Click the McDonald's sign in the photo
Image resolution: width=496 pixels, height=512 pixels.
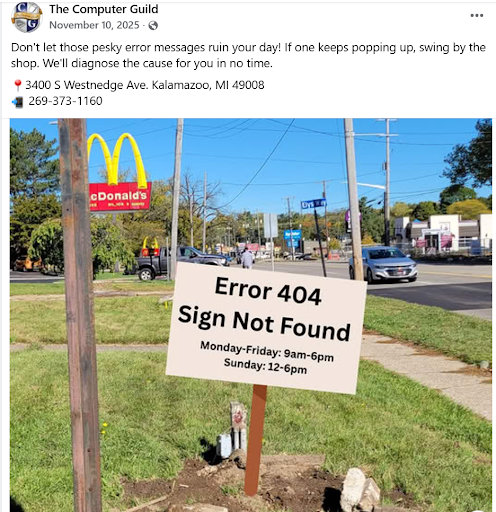(117, 173)
